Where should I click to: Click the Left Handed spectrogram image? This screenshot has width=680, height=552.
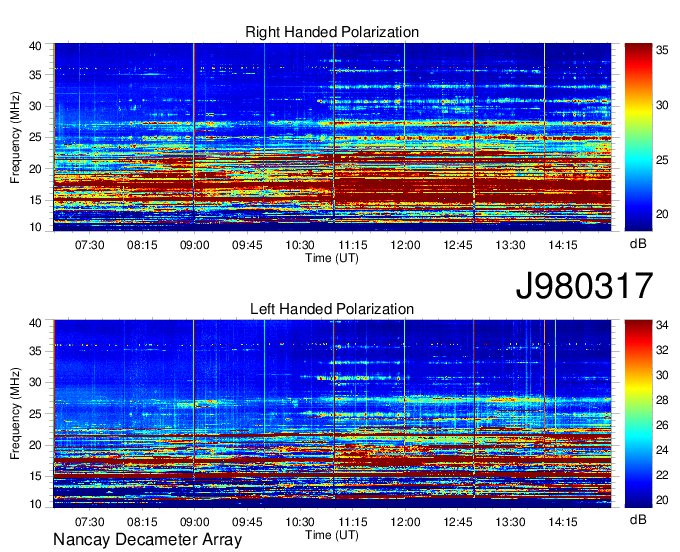[332, 414]
